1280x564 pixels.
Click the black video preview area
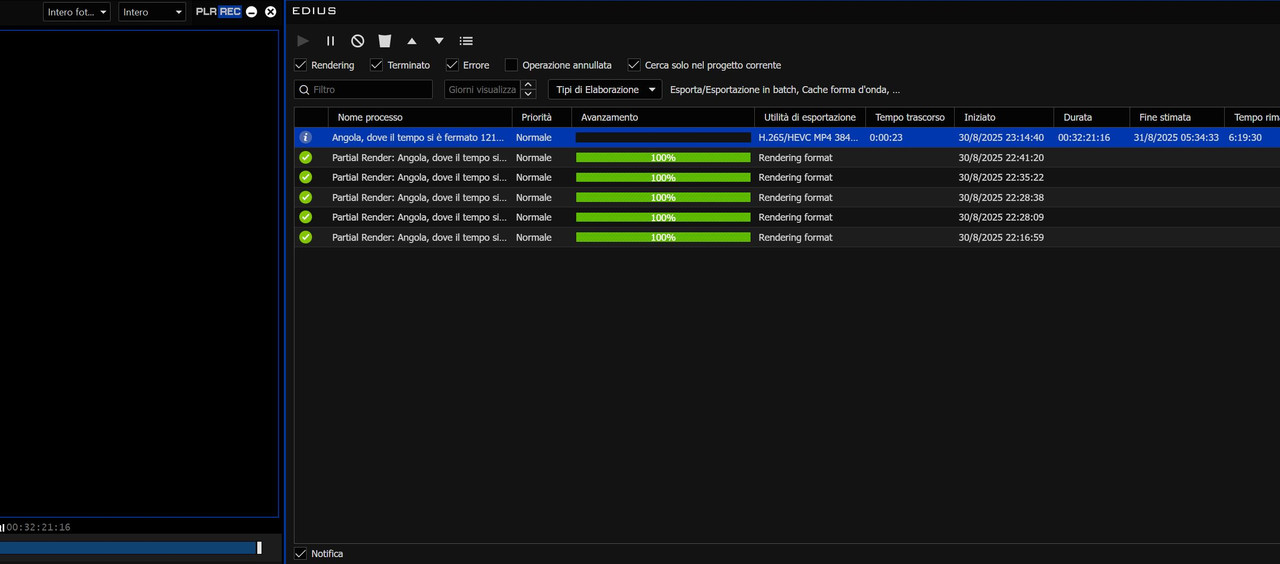pos(139,273)
